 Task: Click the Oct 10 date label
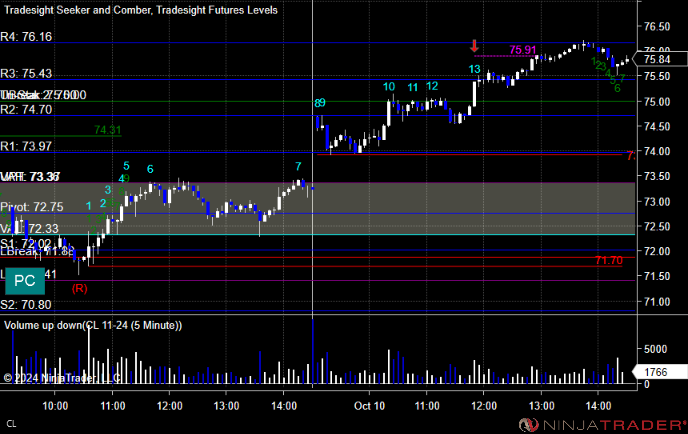[369, 406]
